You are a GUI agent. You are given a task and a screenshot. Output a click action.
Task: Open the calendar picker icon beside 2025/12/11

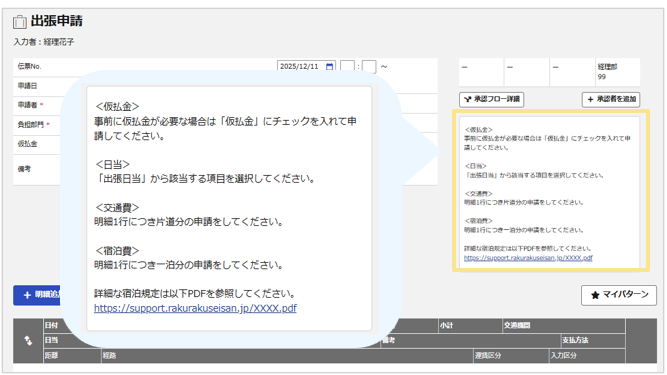point(329,66)
